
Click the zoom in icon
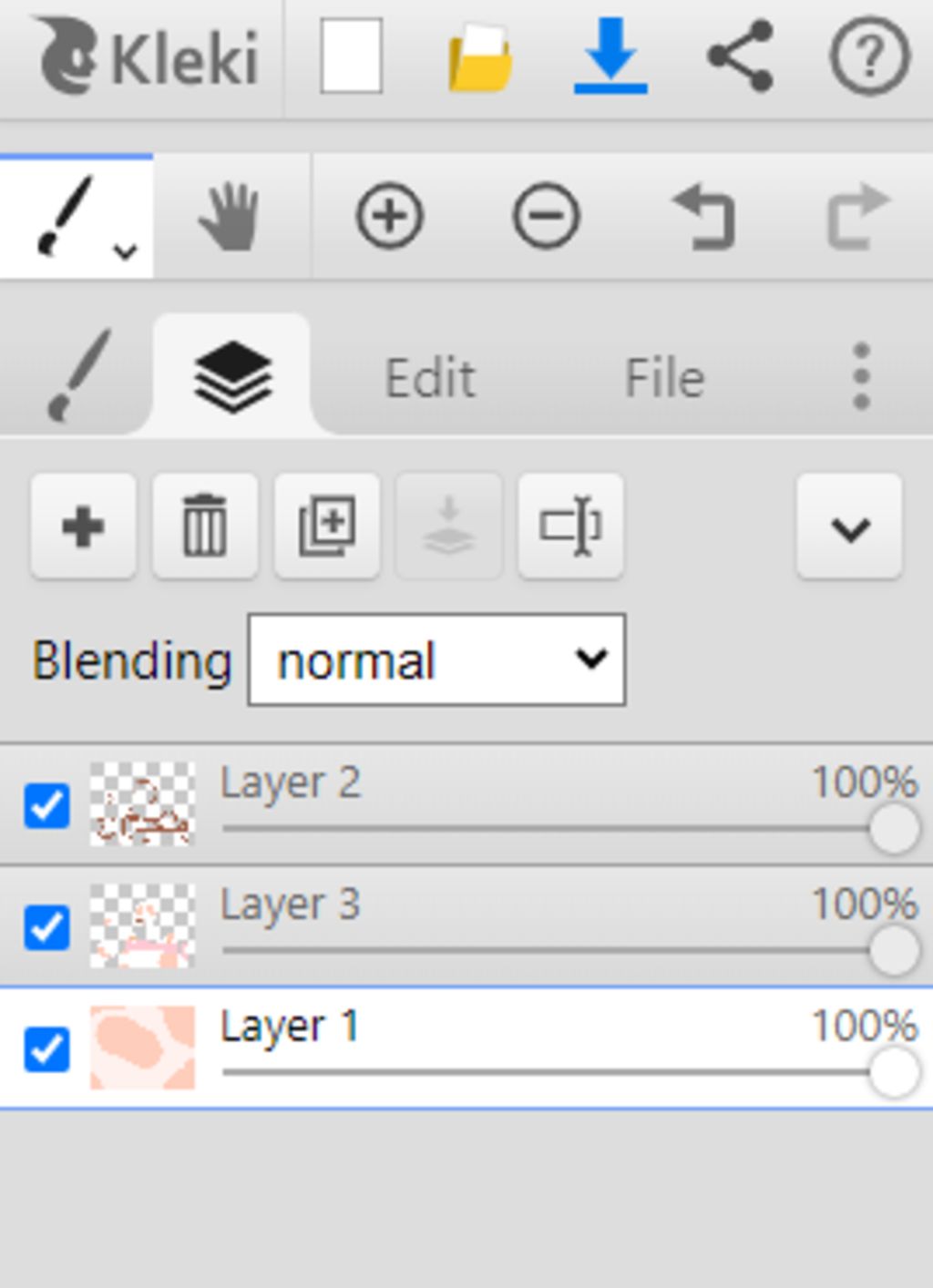pos(389,217)
